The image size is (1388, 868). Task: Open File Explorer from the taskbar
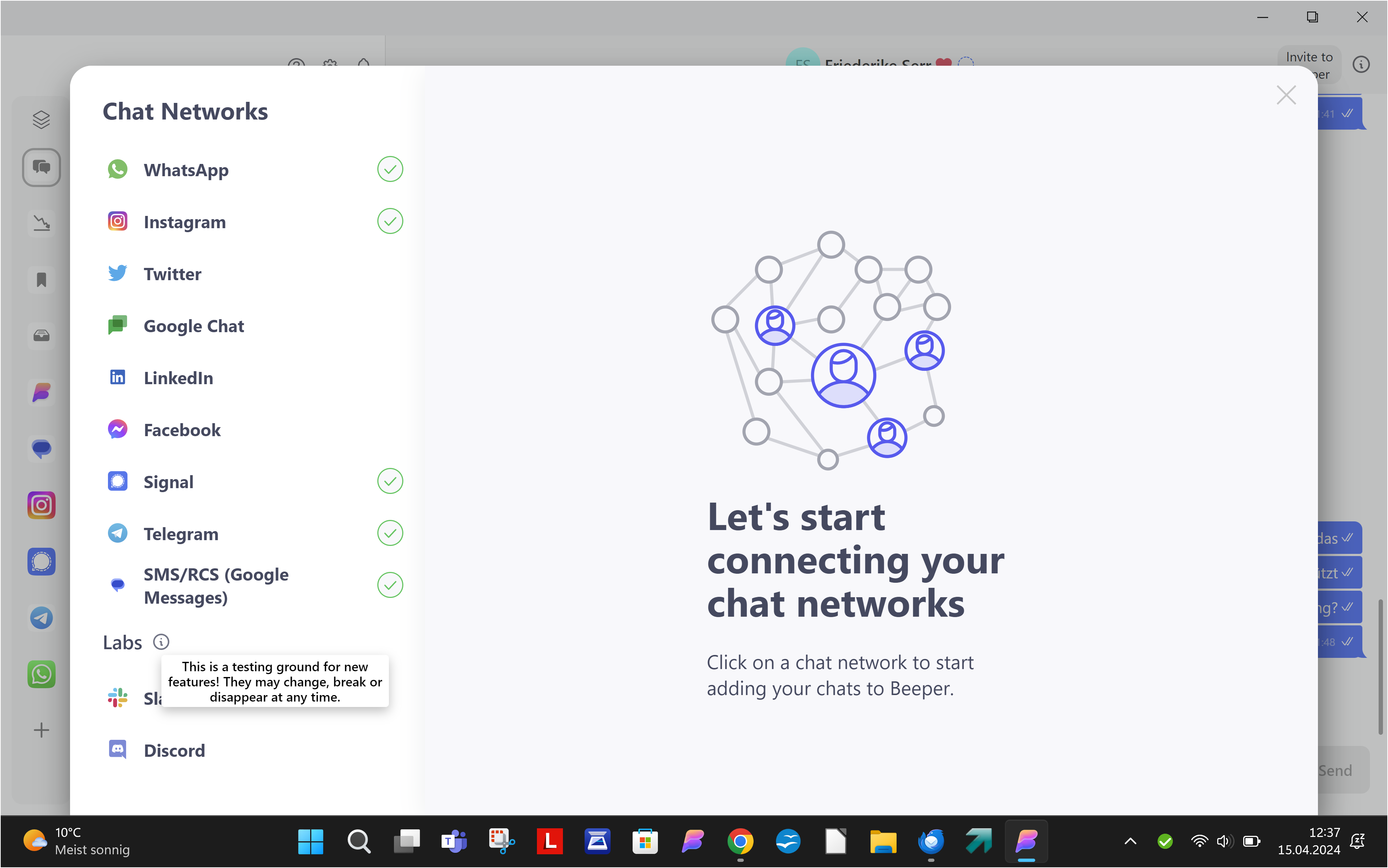(x=883, y=842)
